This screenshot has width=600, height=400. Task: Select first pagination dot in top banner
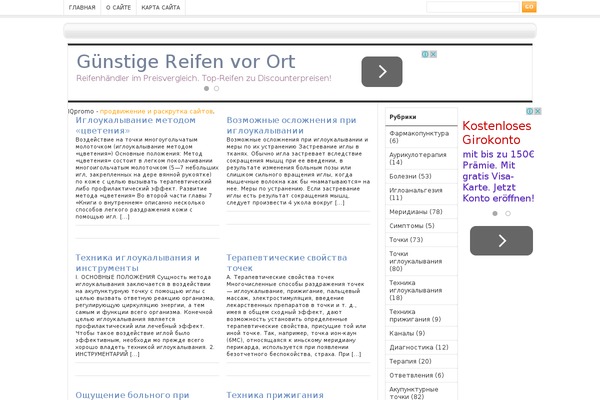point(207,88)
